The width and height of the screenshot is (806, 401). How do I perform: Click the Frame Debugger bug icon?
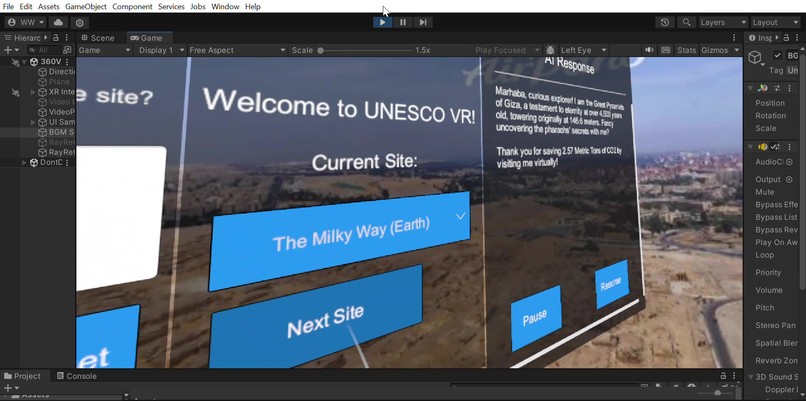550,50
